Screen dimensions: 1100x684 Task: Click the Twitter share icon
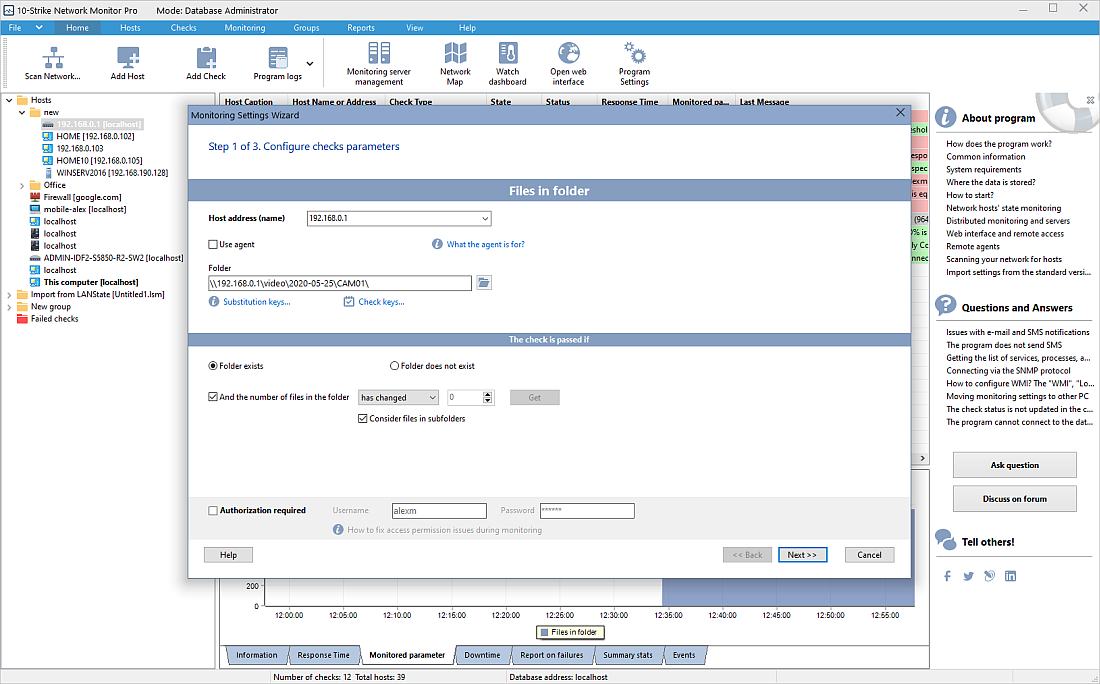pyautogui.click(x=968, y=576)
